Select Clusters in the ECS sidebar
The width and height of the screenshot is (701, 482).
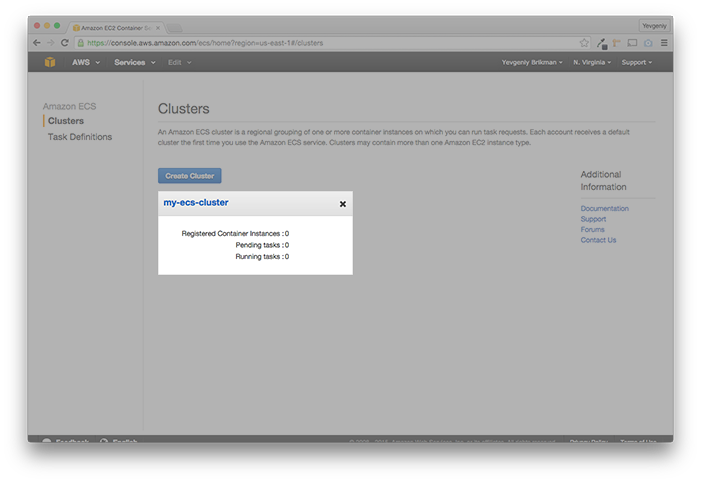click(66, 121)
